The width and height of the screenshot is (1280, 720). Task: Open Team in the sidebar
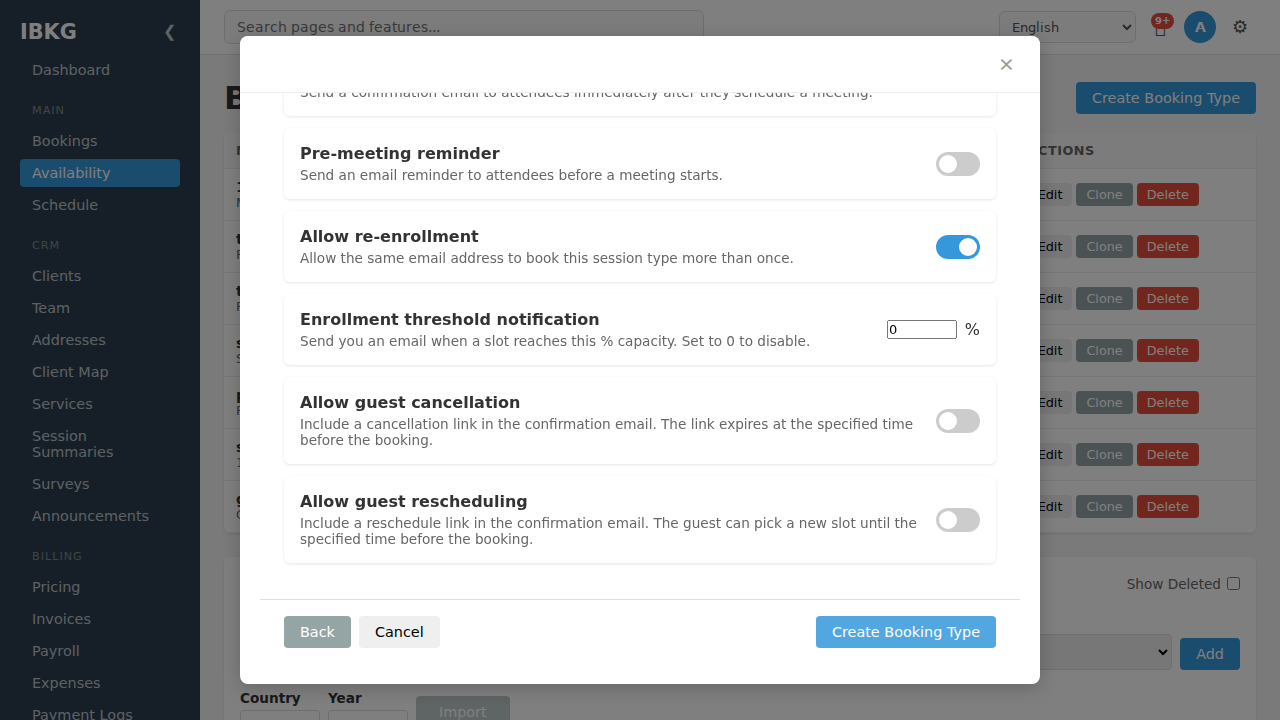click(100, 308)
